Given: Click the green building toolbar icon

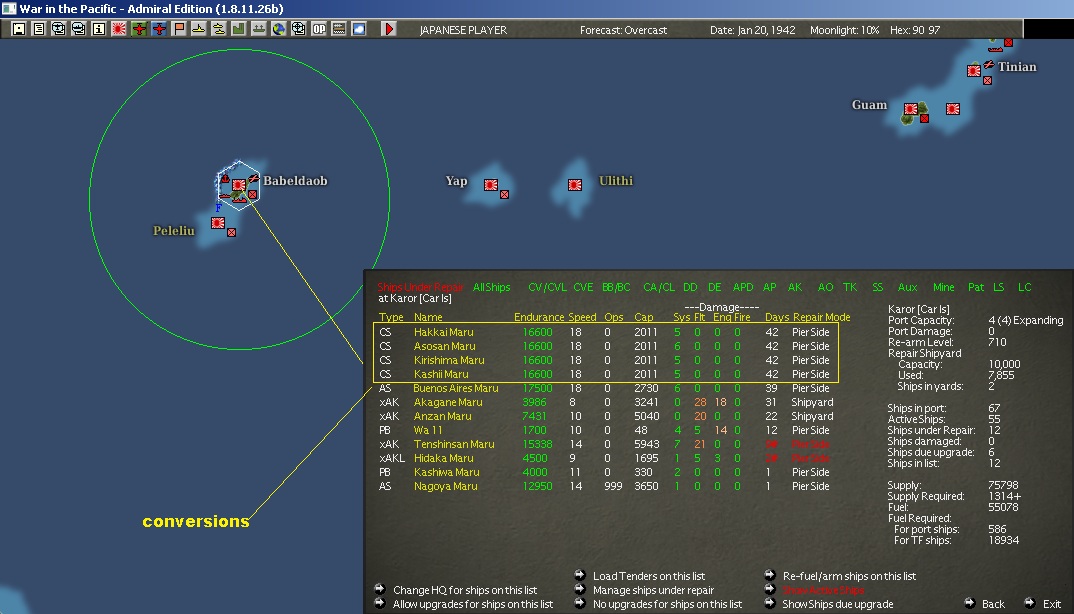Looking at the screenshot, I should click(x=238, y=29).
